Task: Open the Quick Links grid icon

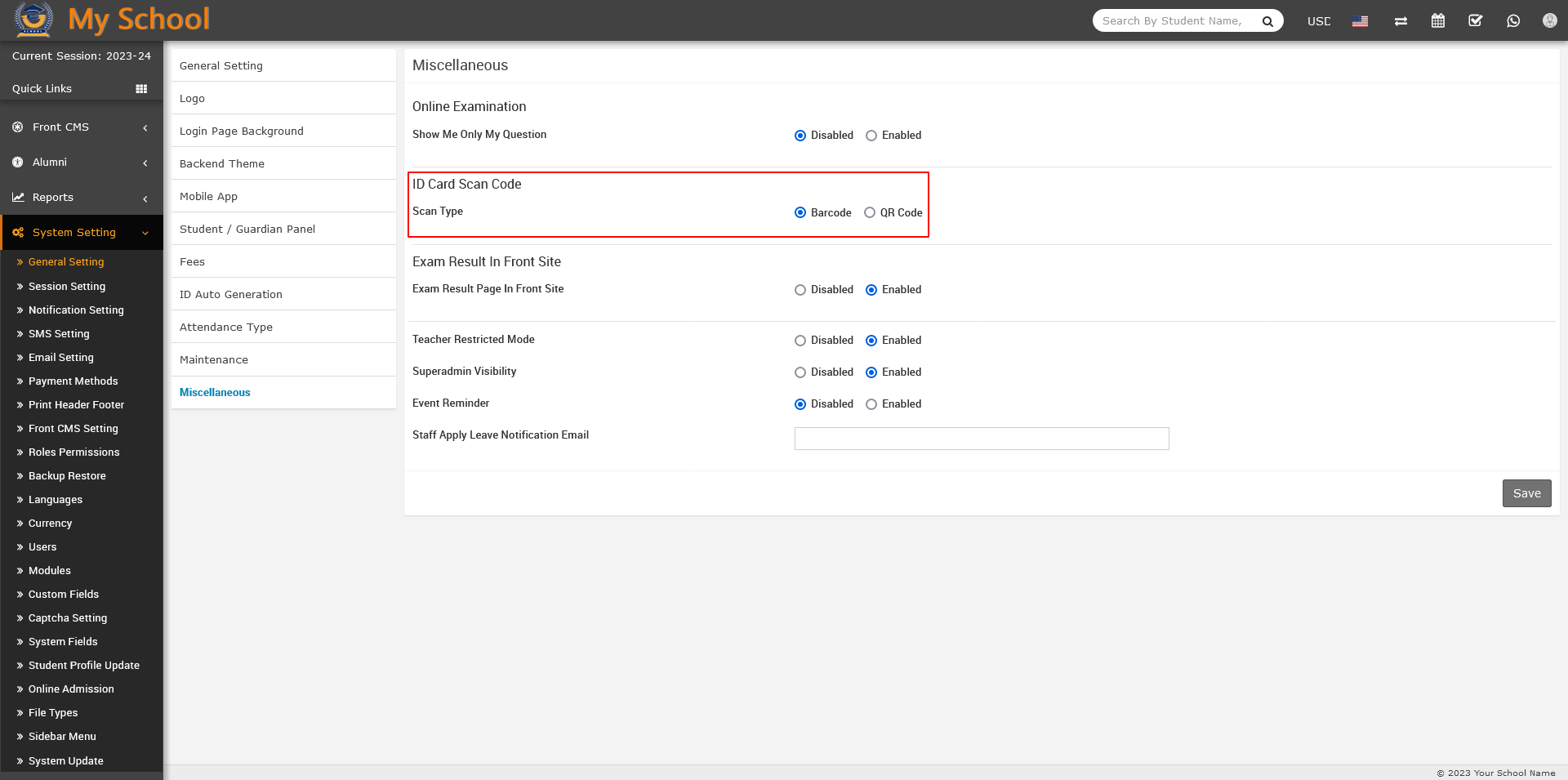Action: click(140, 88)
